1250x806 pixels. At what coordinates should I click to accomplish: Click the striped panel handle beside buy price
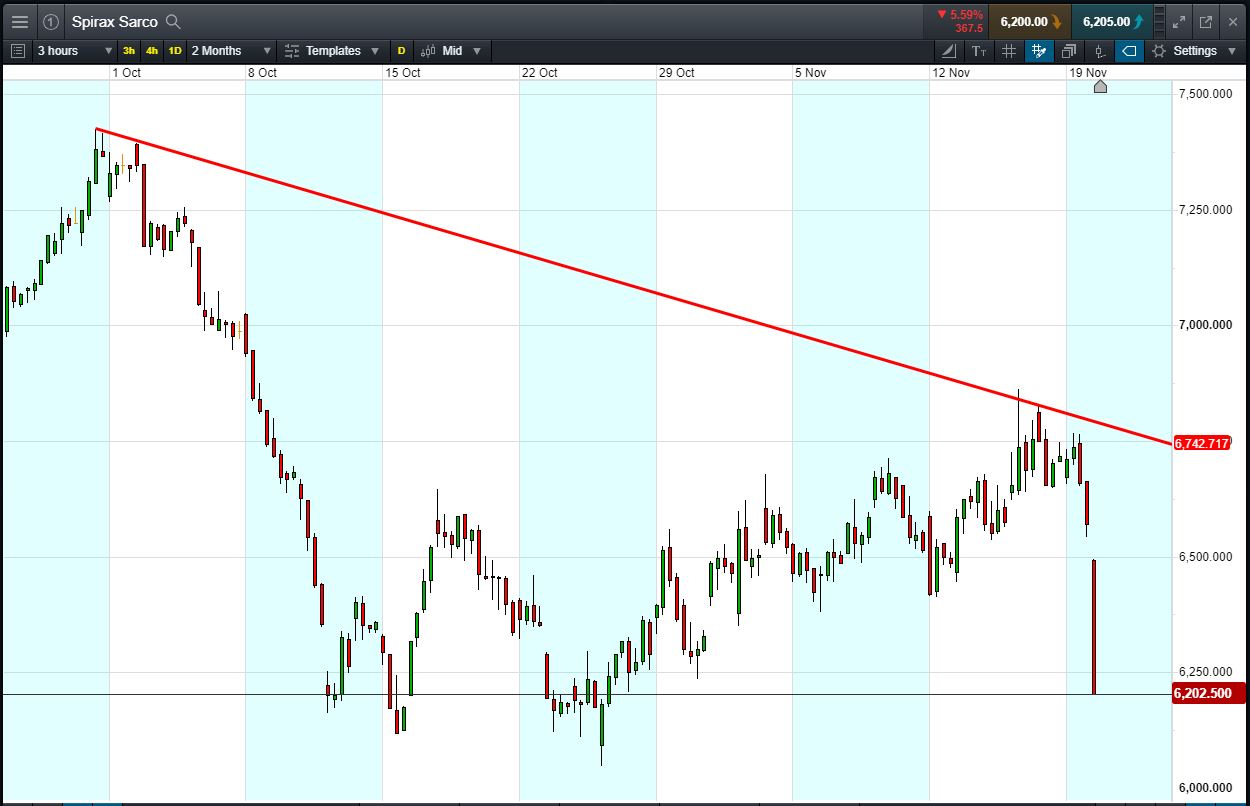tap(1160, 21)
